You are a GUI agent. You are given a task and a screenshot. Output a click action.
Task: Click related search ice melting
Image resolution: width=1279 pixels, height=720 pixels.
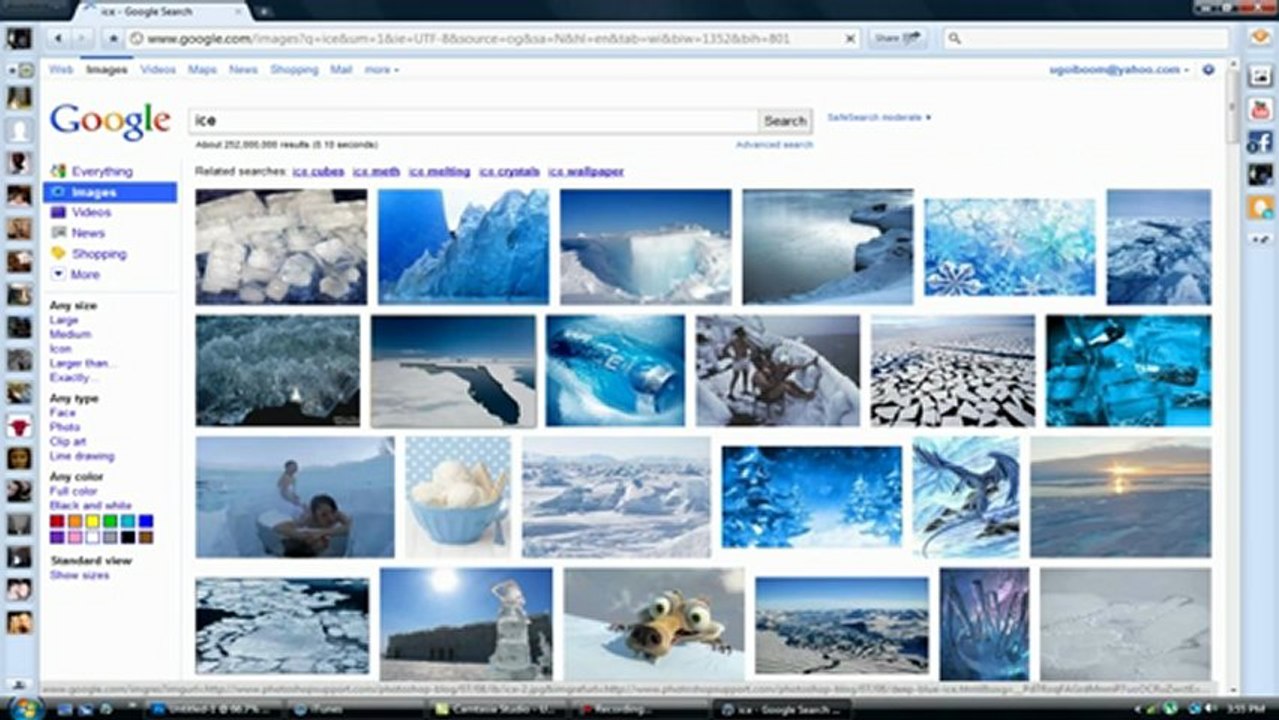[x=439, y=172]
